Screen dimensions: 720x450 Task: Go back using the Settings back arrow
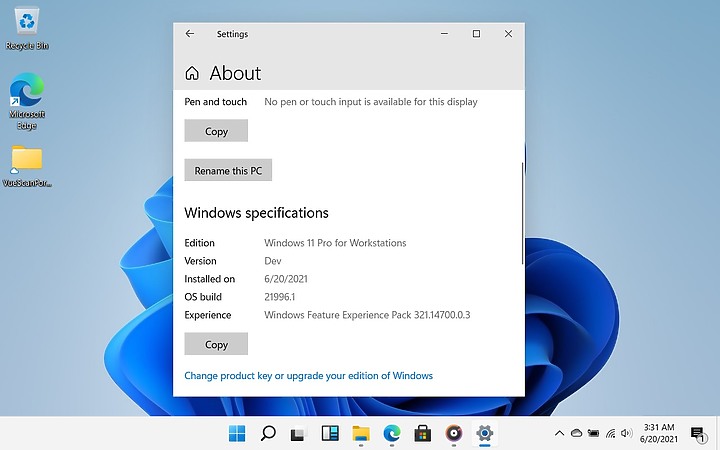(190, 34)
